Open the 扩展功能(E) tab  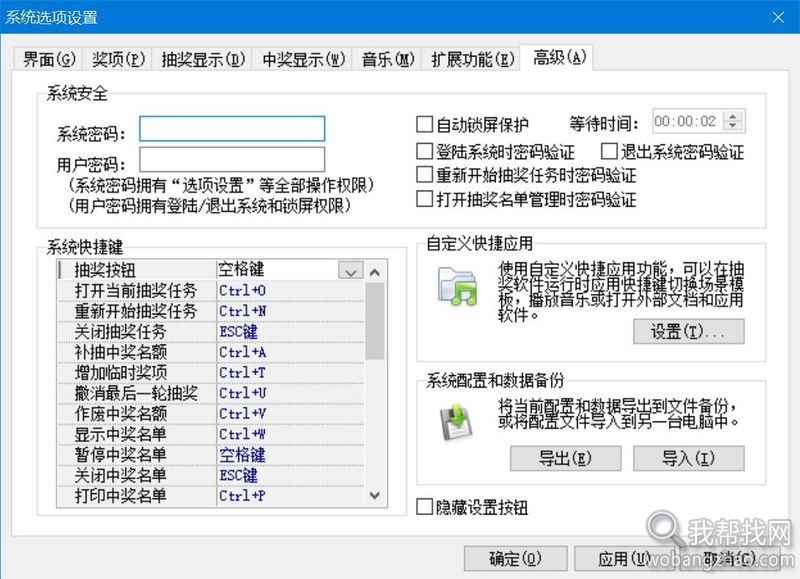coord(470,60)
